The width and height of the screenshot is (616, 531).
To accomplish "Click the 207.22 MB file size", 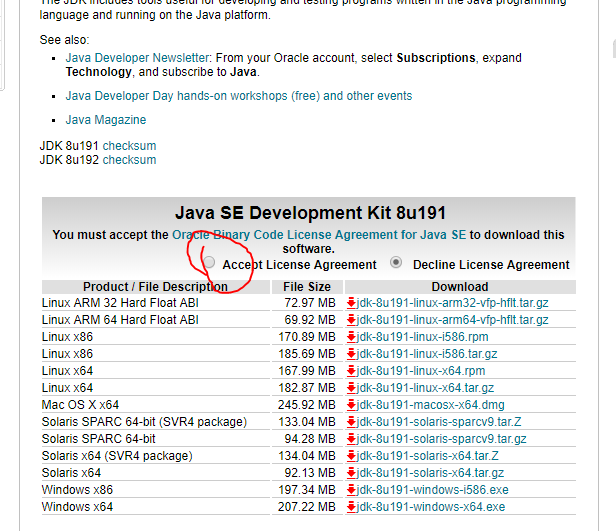I will coord(307,507).
